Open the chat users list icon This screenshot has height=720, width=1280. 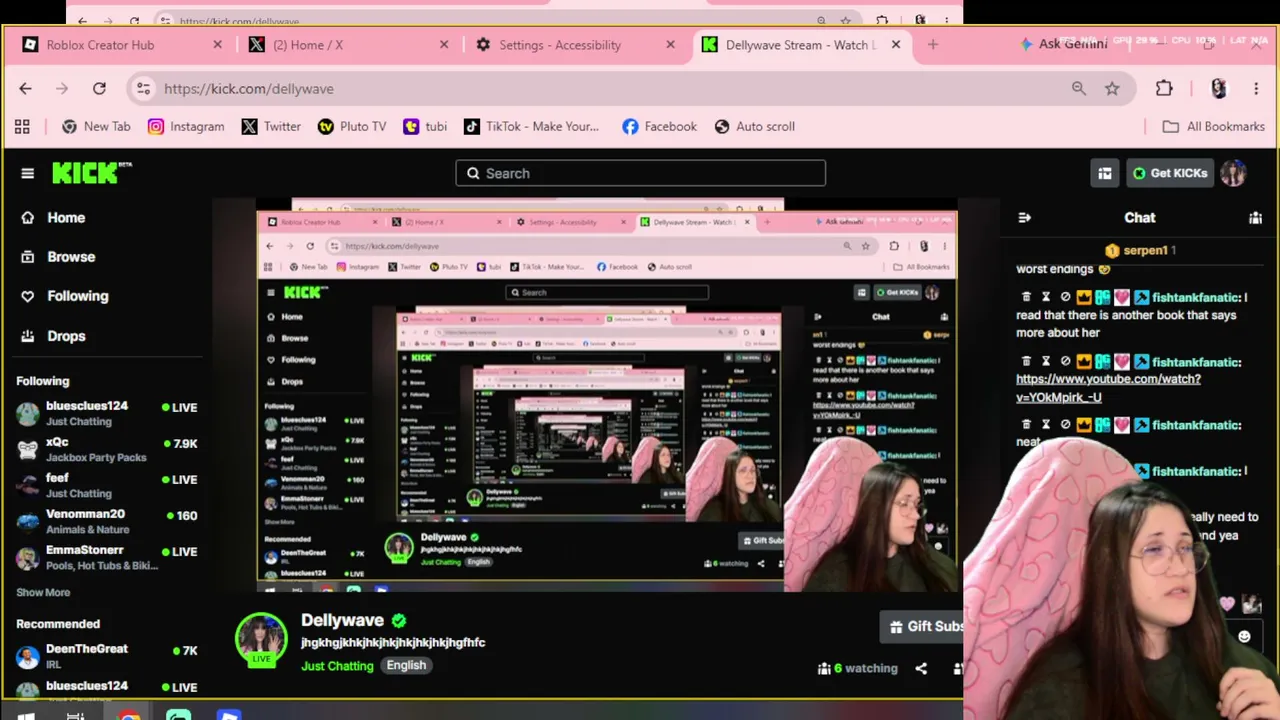(x=1255, y=217)
